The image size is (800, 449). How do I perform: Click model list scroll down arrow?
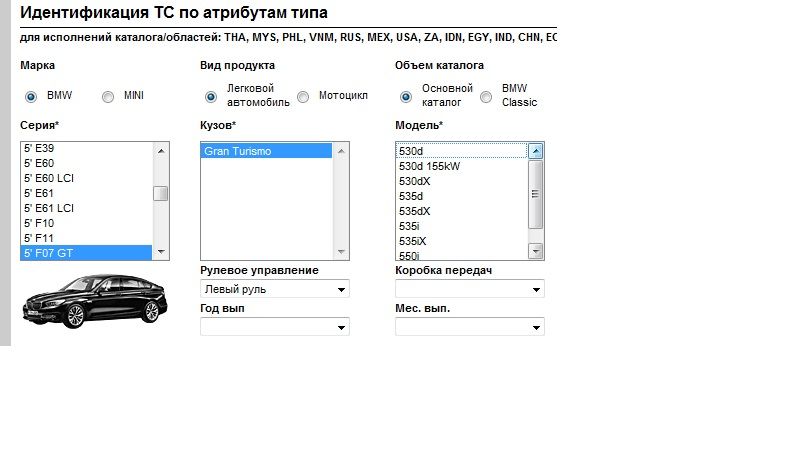pos(536,251)
